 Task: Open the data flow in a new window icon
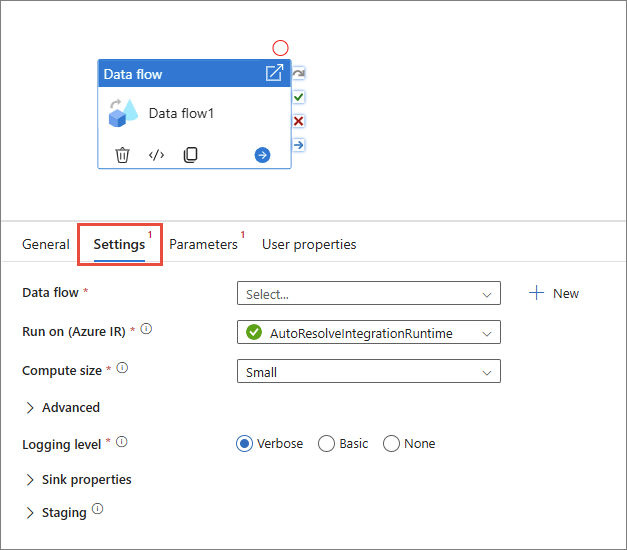(274, 73)
